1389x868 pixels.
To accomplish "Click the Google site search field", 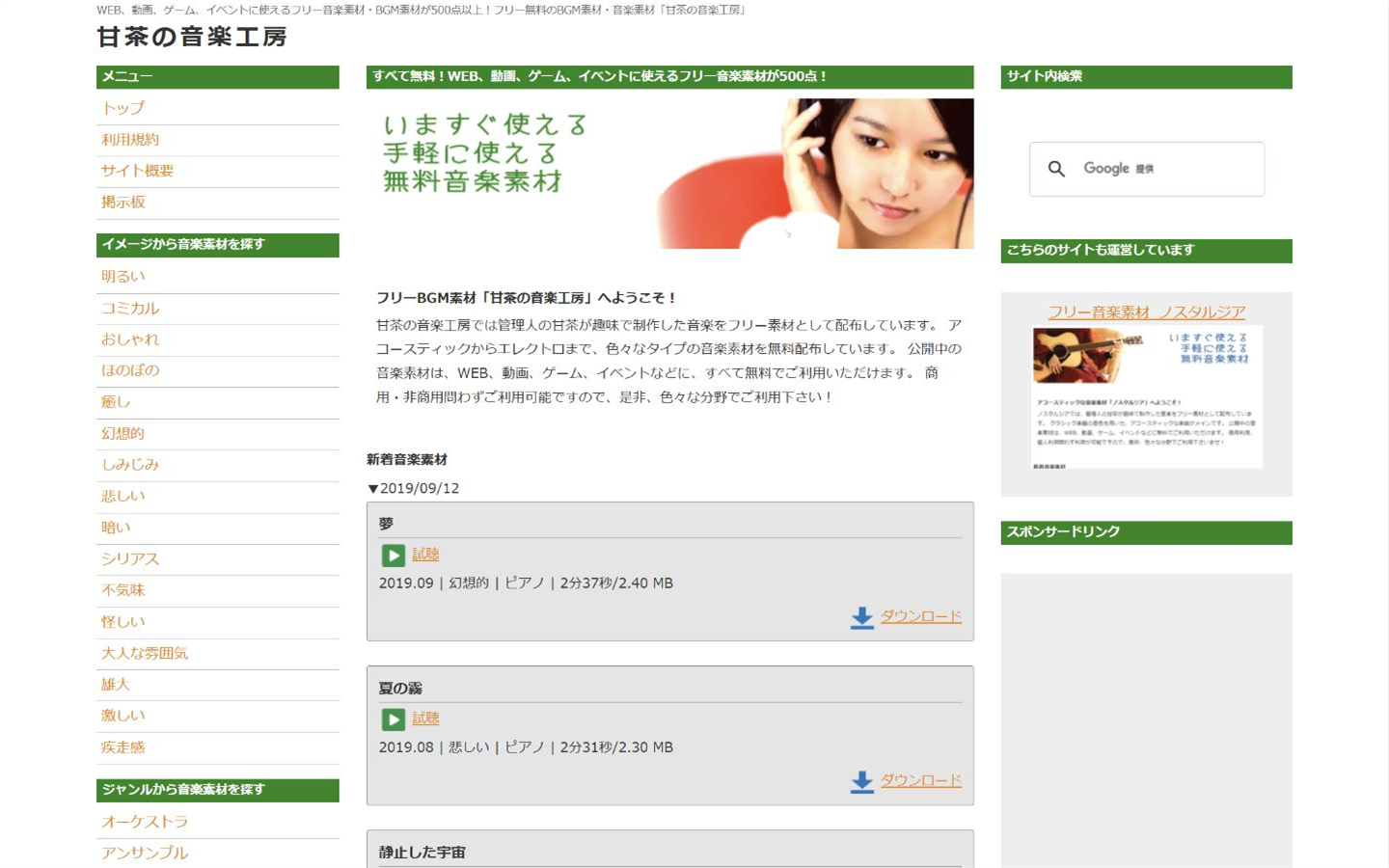I will pyautogui.click(x=1147, y=170).
